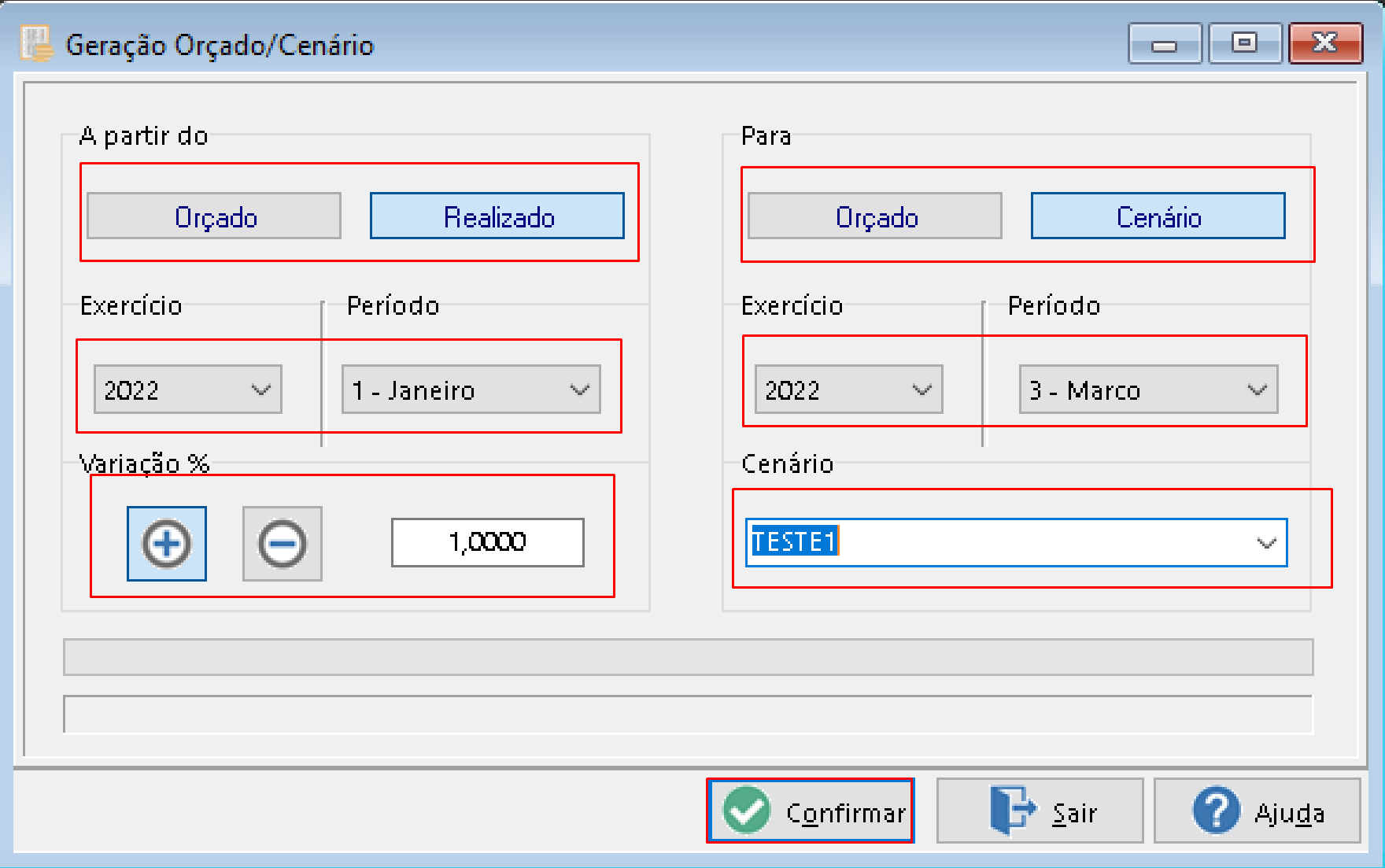Open the 3 - Marco period dropdown
Image resolution: width=1385 pixels, height=868 pixels.
[1149, 390]
